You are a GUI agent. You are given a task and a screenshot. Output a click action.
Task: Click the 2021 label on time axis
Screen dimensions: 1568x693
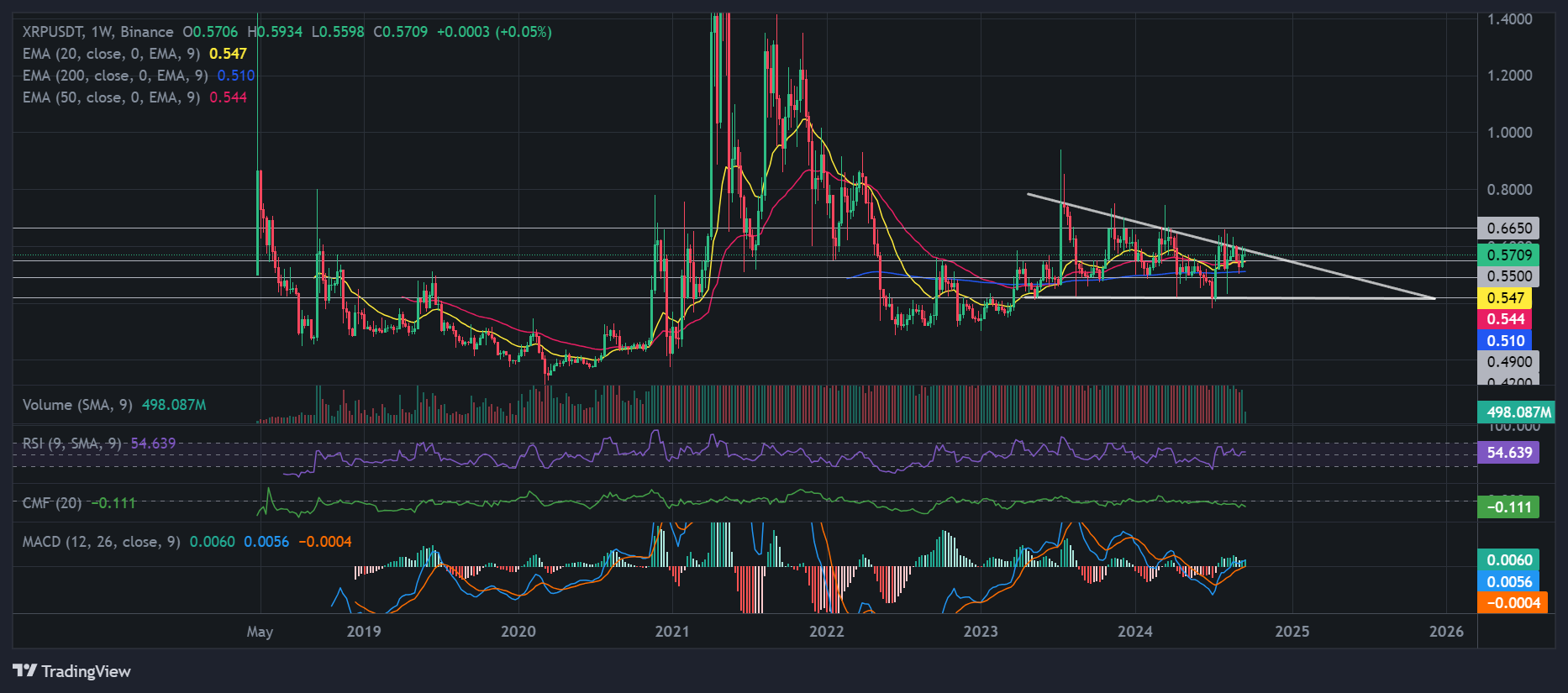point(672,632)
